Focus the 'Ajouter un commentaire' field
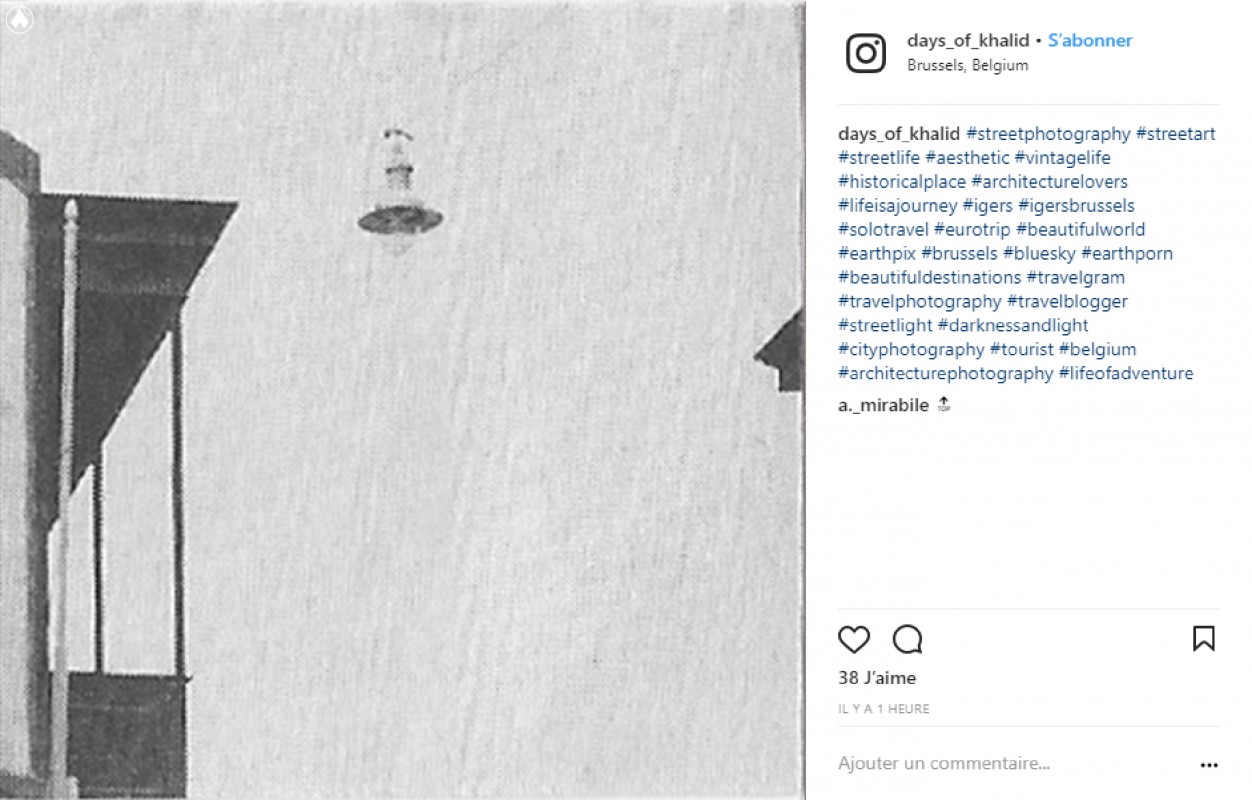This screenshot has width=1252, height=800. 1010,764
